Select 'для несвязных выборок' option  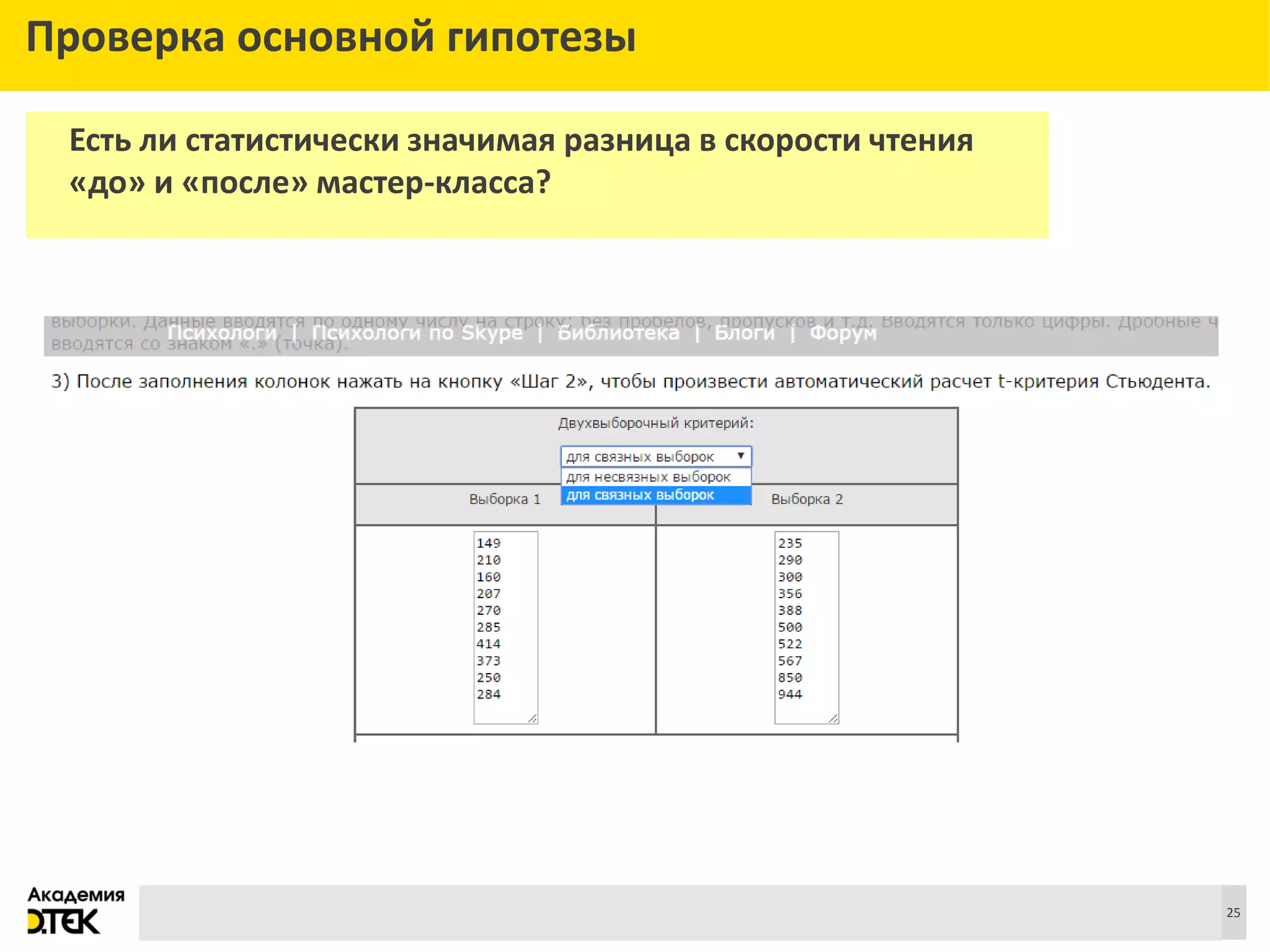pyautogui.click(x=648, y=477)
